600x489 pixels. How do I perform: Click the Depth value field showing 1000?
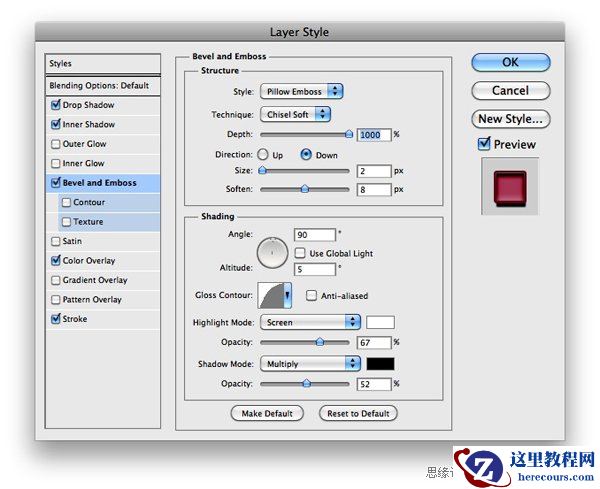pos(374,135)
